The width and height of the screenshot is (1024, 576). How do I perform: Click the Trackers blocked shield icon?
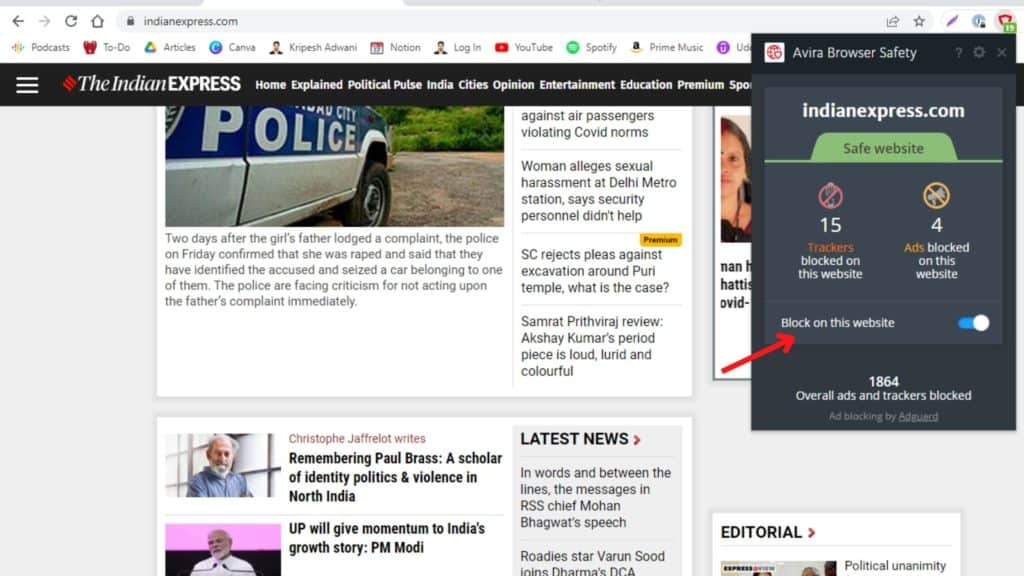click(x=830, y=196)
